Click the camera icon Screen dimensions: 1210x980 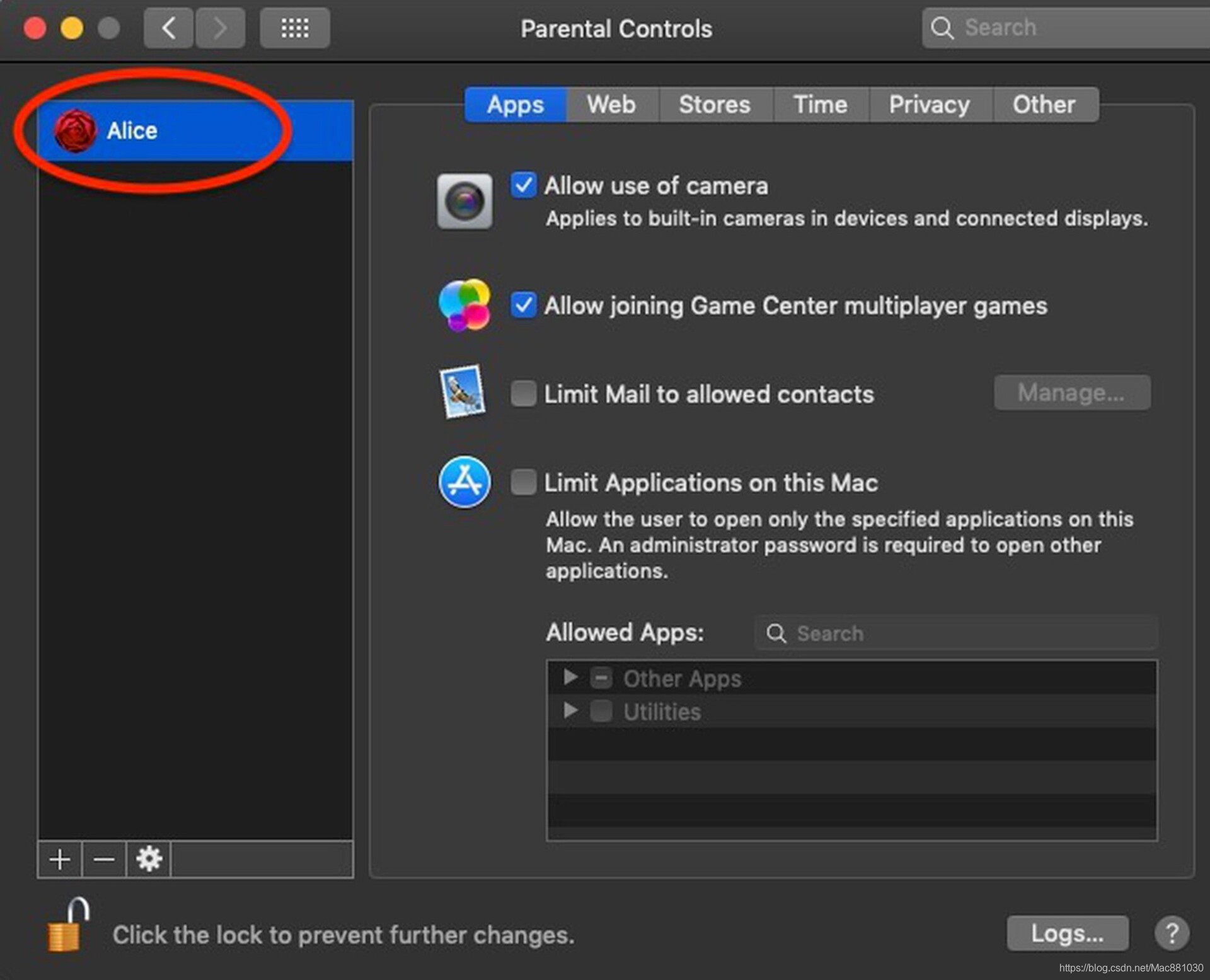click(464, 202)
